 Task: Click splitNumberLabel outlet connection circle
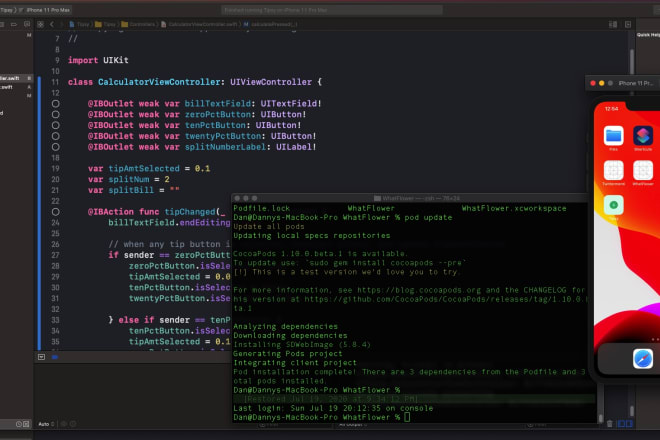pyautogui.click(x=56, y=147)
